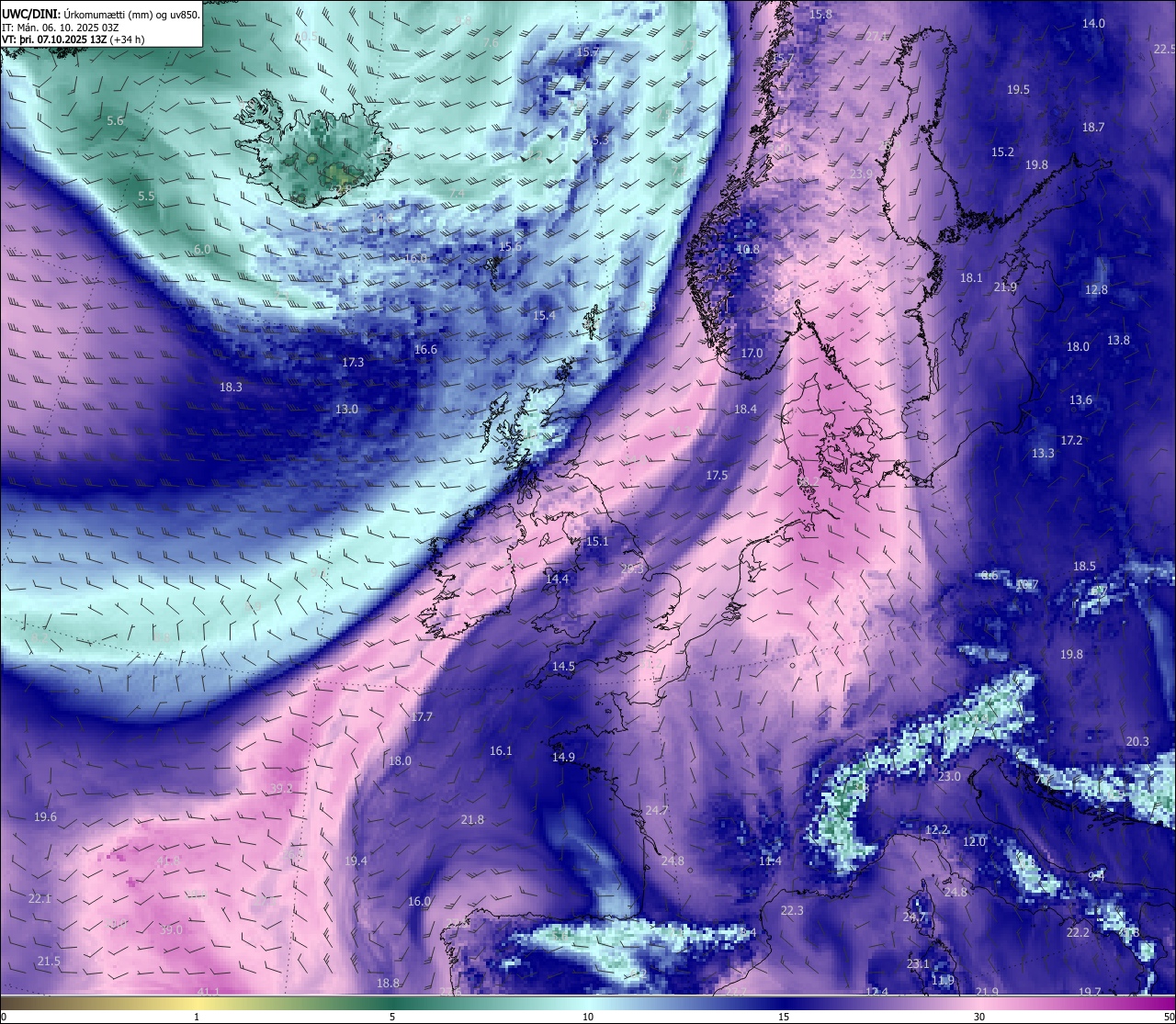Click the 50 tick on color scale

pyautogui.click(x=1169, y=1017)
